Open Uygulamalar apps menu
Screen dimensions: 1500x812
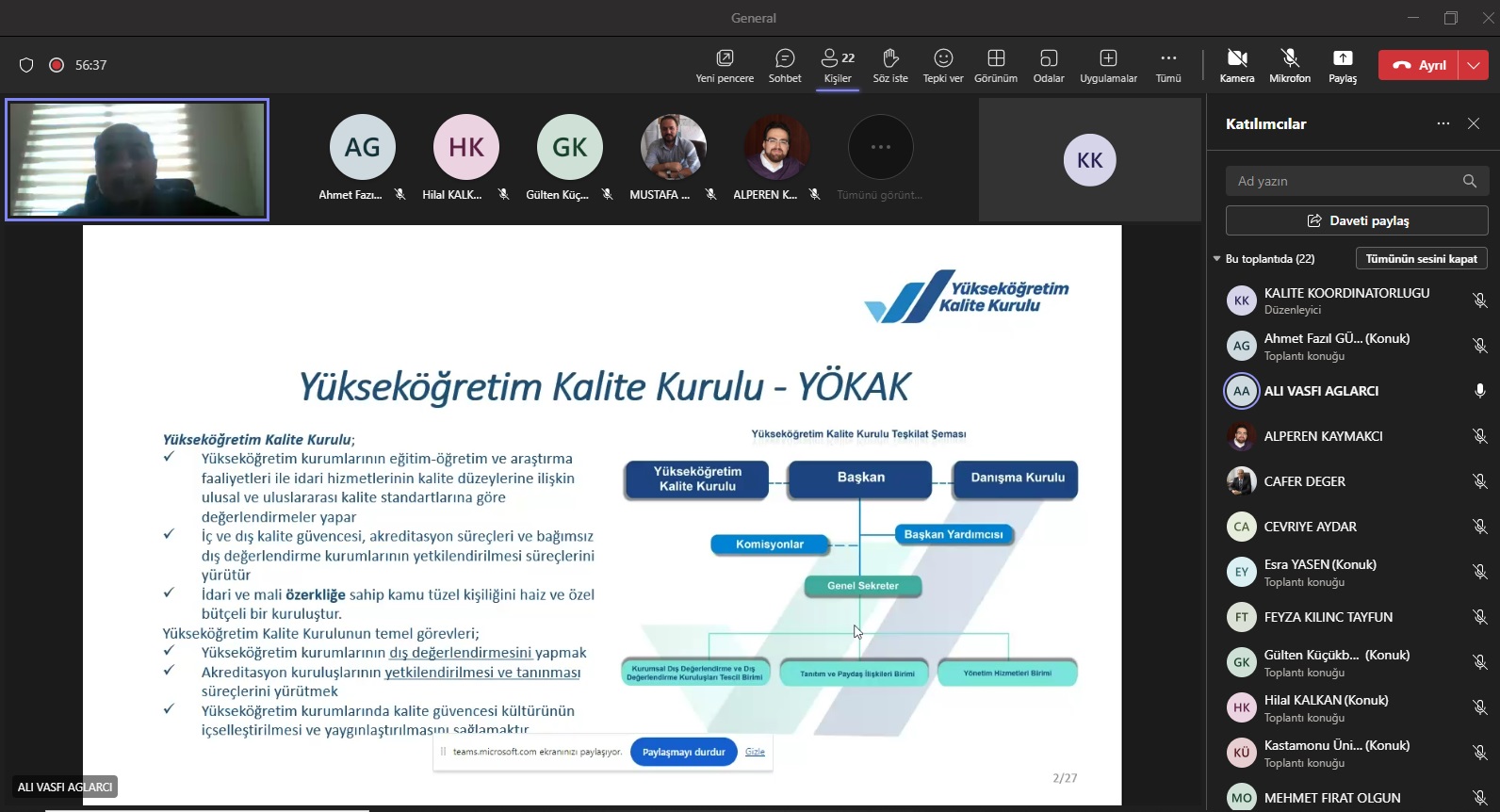(1108, 66)
